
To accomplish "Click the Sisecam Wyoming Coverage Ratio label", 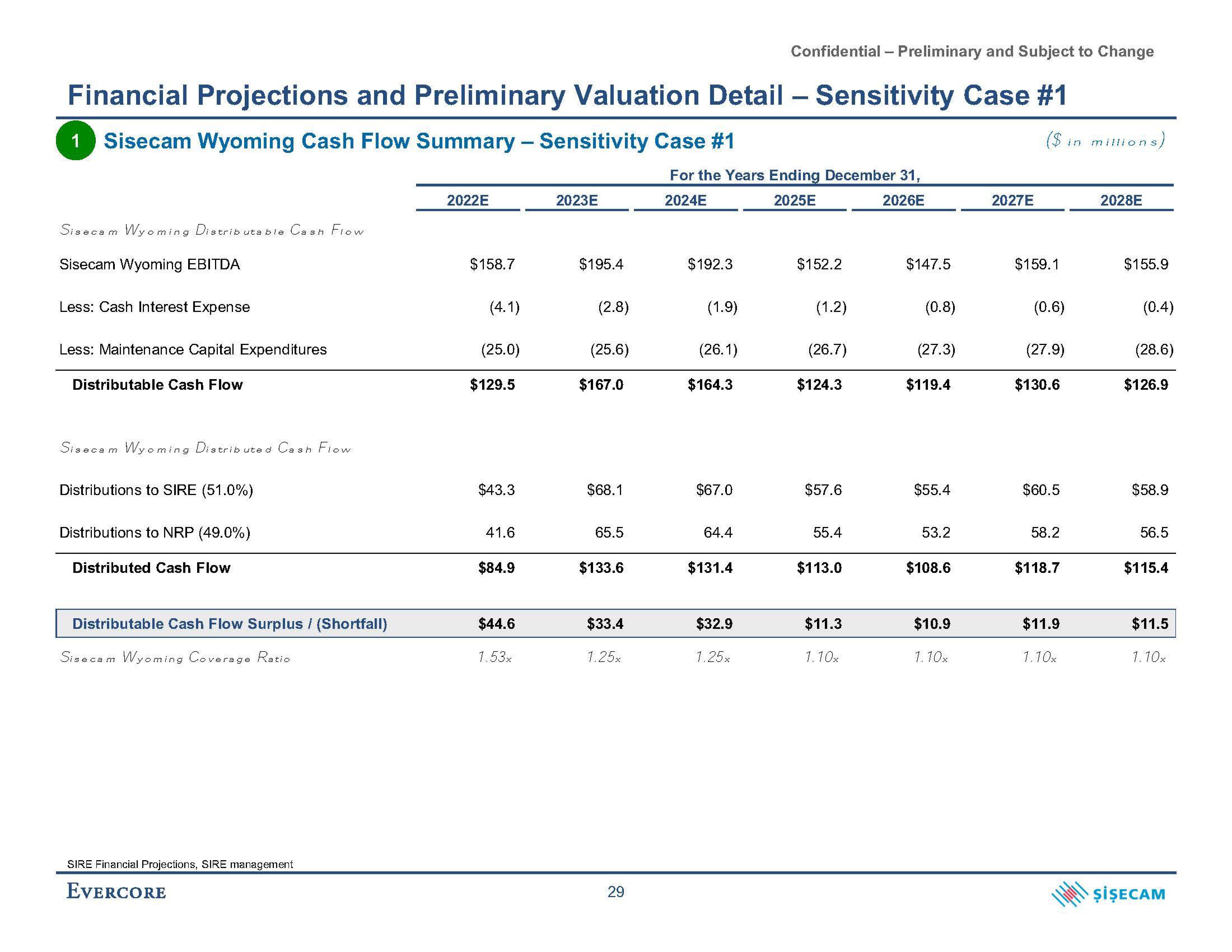I will (x=175, y=658).
